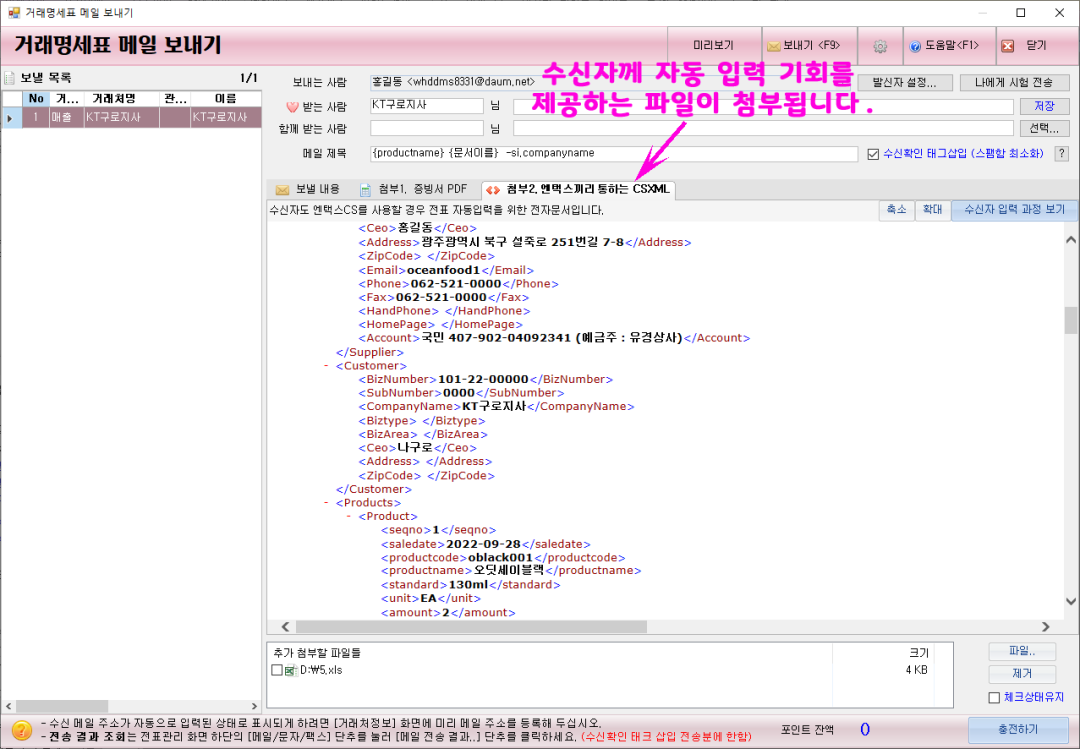Viewport: 1080px width, 749px height.
Task: Toggle the 수신확인 태그삽입 checkbox
Action: (873, 154)
